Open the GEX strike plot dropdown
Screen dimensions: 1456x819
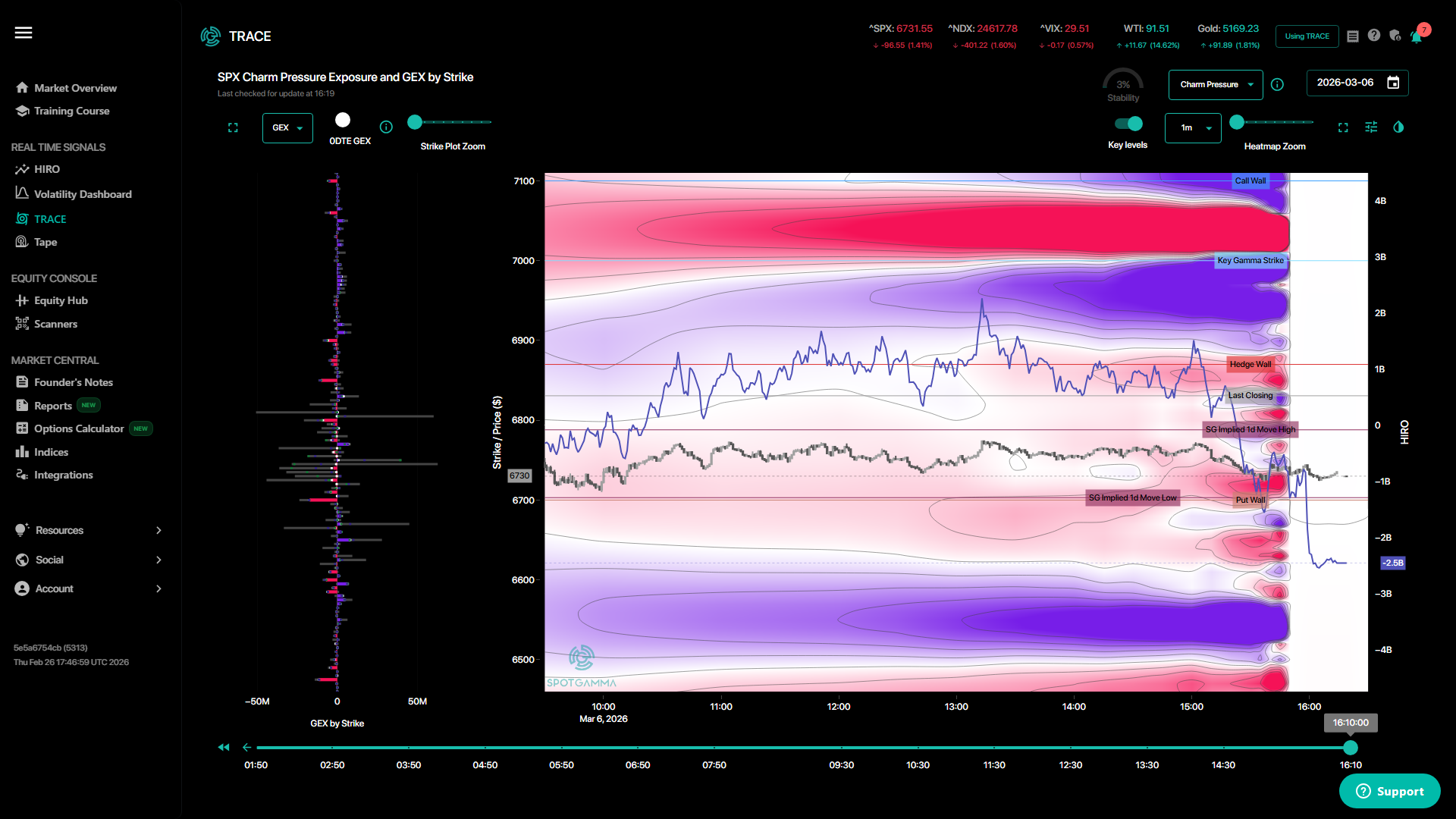pos(287,128)
